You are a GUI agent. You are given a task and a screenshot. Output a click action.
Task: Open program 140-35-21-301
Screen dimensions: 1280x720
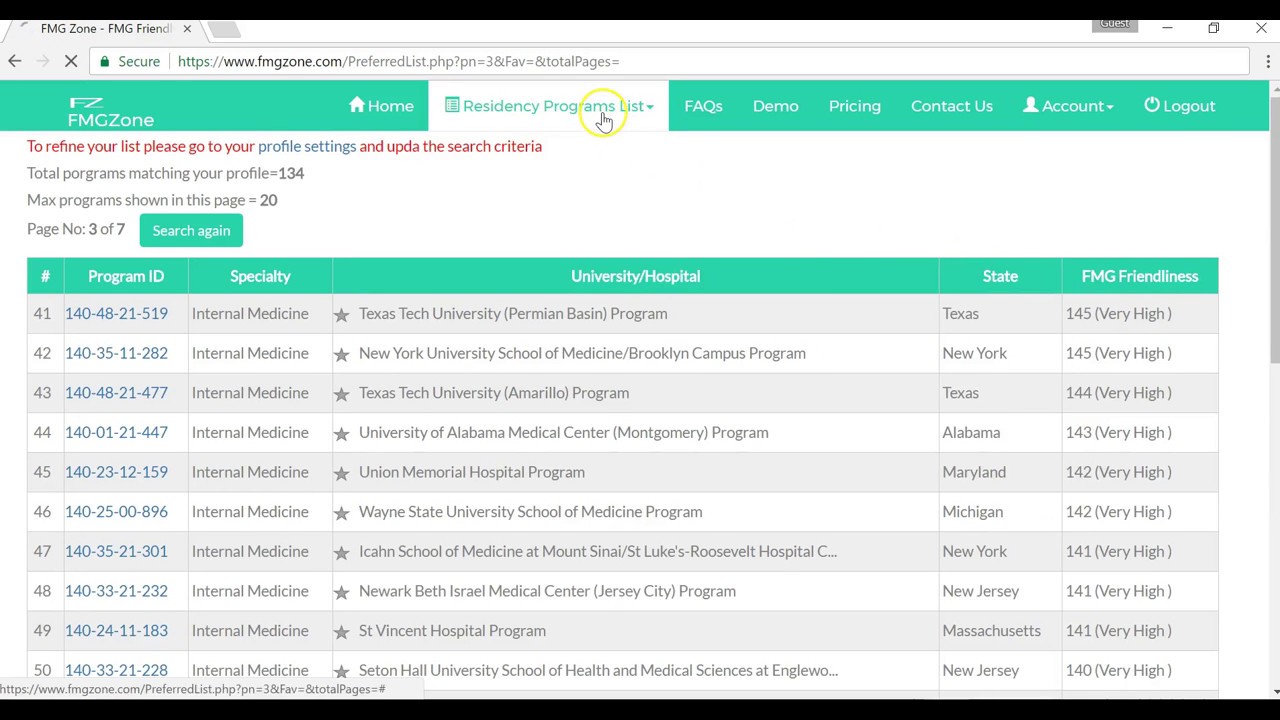(x=116, y=552)
